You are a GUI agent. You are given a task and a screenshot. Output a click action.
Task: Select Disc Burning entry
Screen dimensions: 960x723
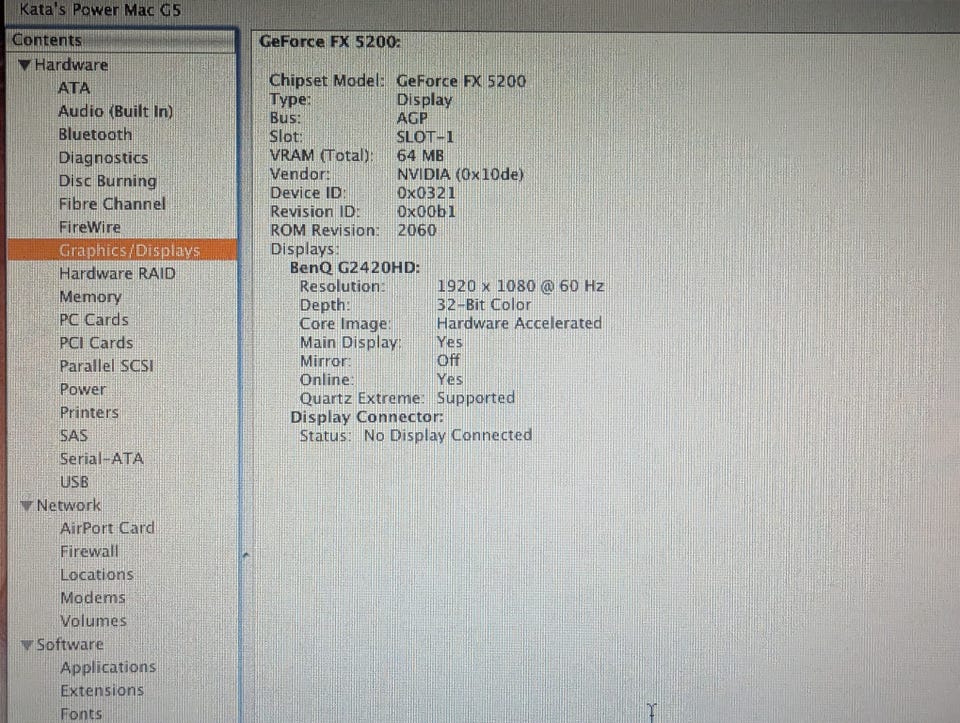[108, 181]
